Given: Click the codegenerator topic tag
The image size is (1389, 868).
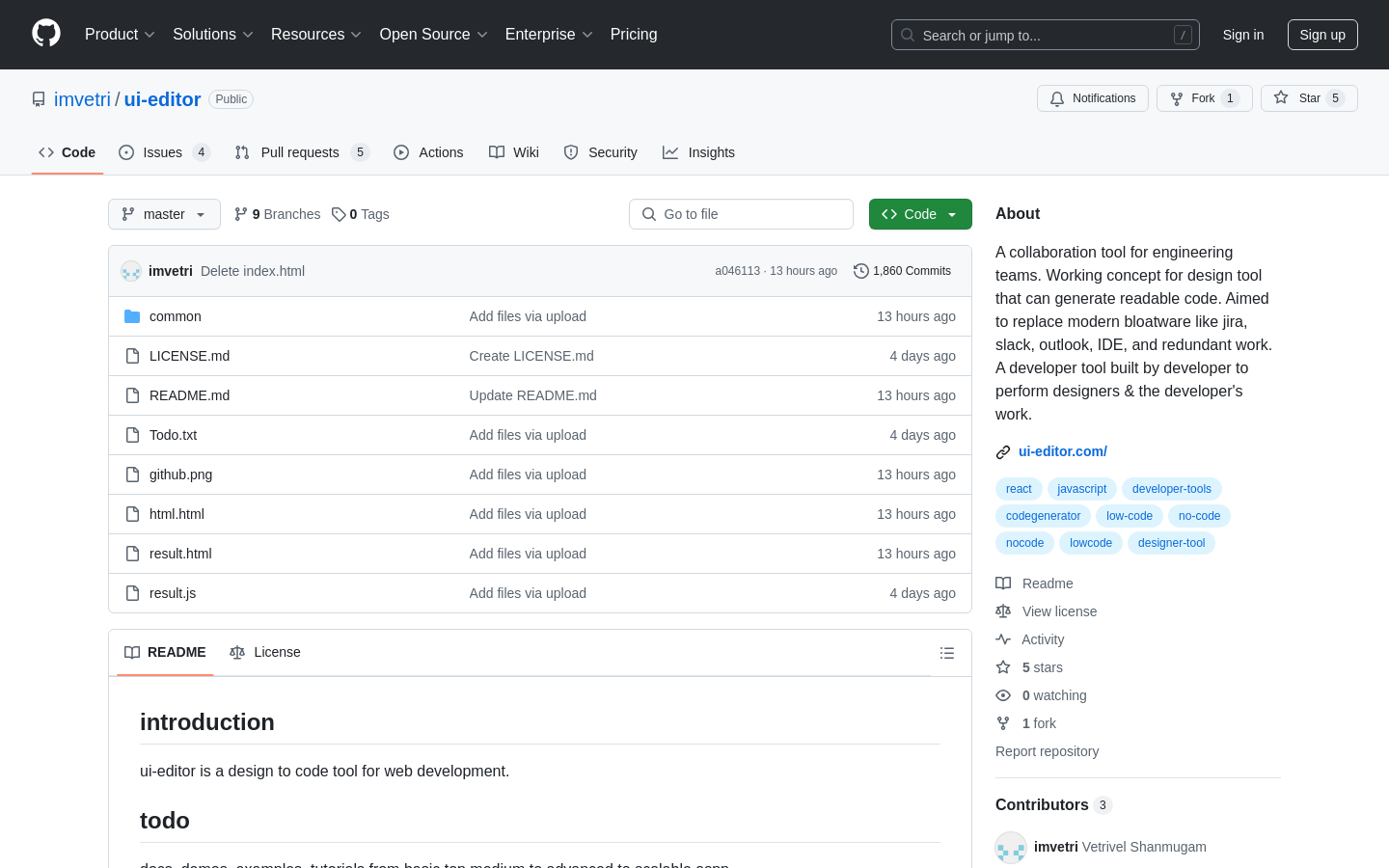Looking at the screenshot, I should pyautogui.click(x=1043, y=516).
